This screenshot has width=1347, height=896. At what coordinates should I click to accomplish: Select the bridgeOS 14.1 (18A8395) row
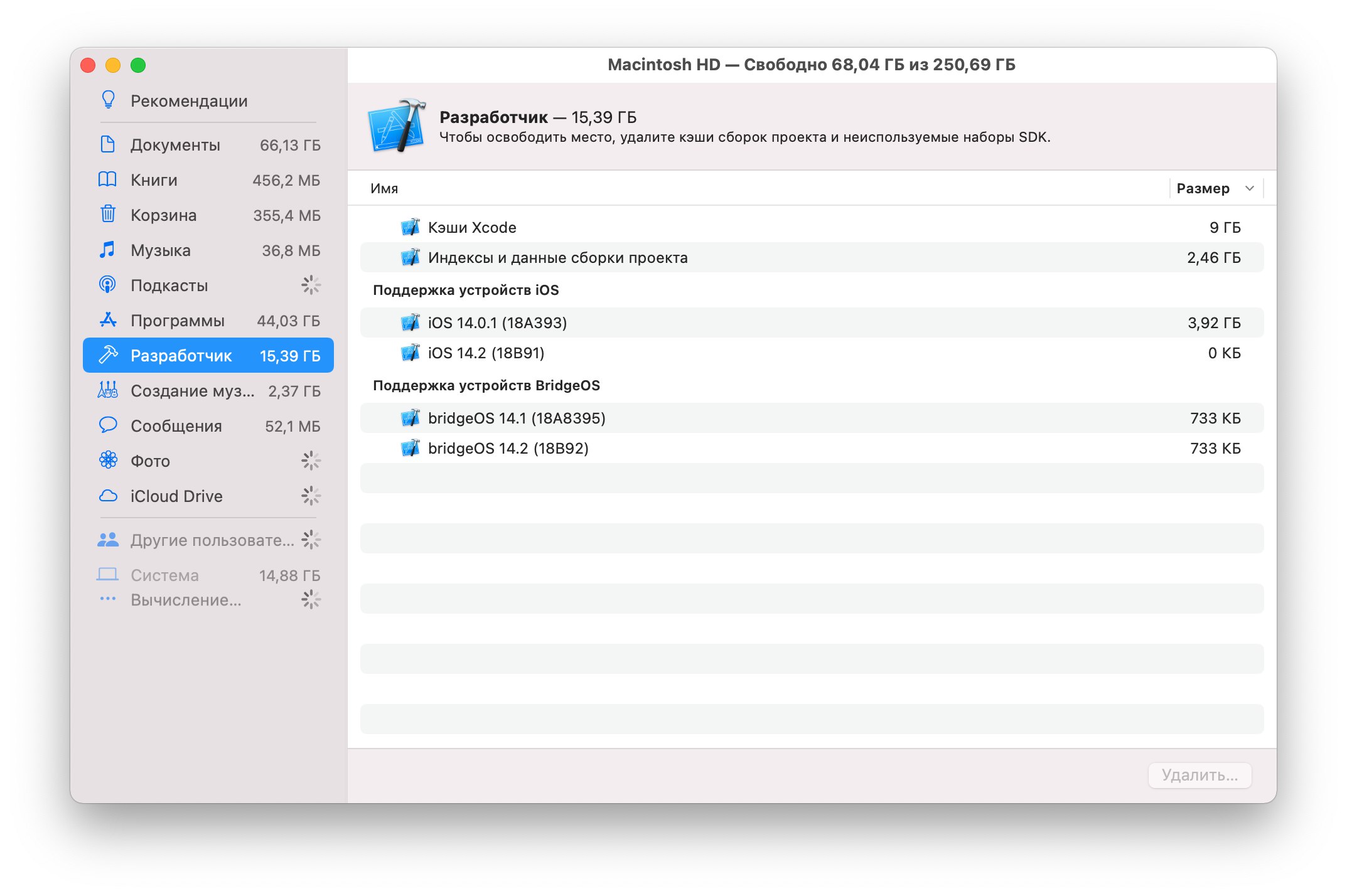pyautogui.click(x=812, y=418)
